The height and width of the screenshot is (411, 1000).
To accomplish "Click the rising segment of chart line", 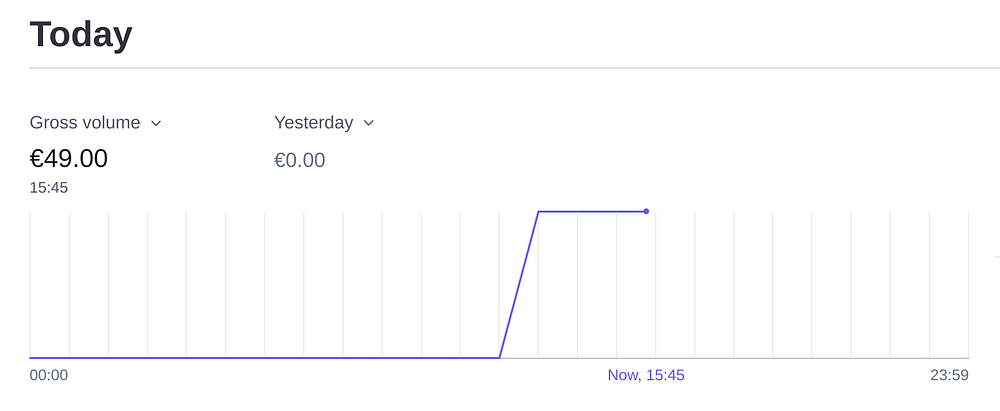I will tap(519, 284).
